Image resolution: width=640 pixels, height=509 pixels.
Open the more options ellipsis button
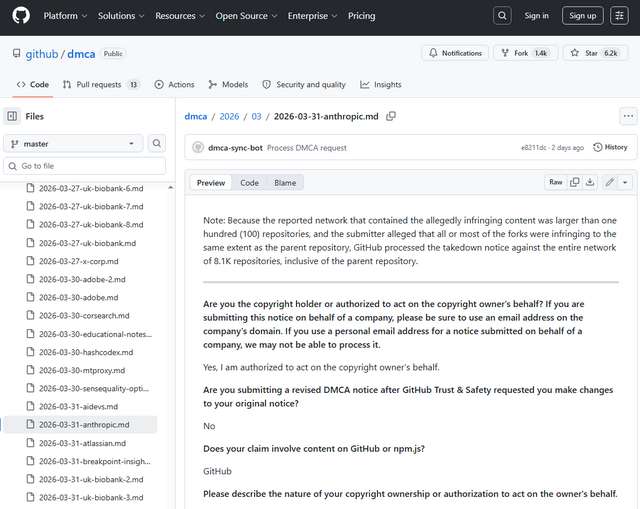click(x=628, y=116)
